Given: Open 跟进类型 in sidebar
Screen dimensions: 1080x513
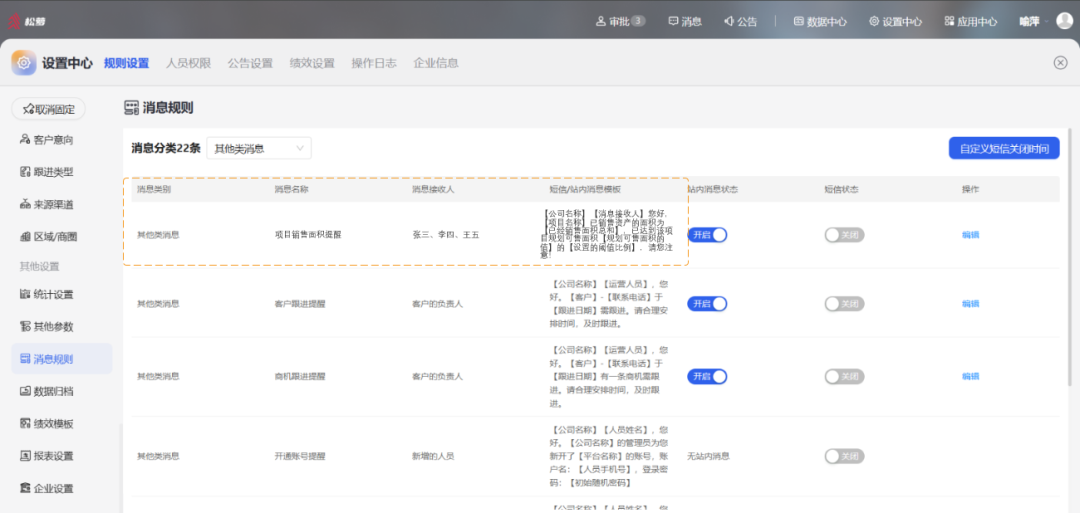Looking at the screenshot, I should [47, 171].
